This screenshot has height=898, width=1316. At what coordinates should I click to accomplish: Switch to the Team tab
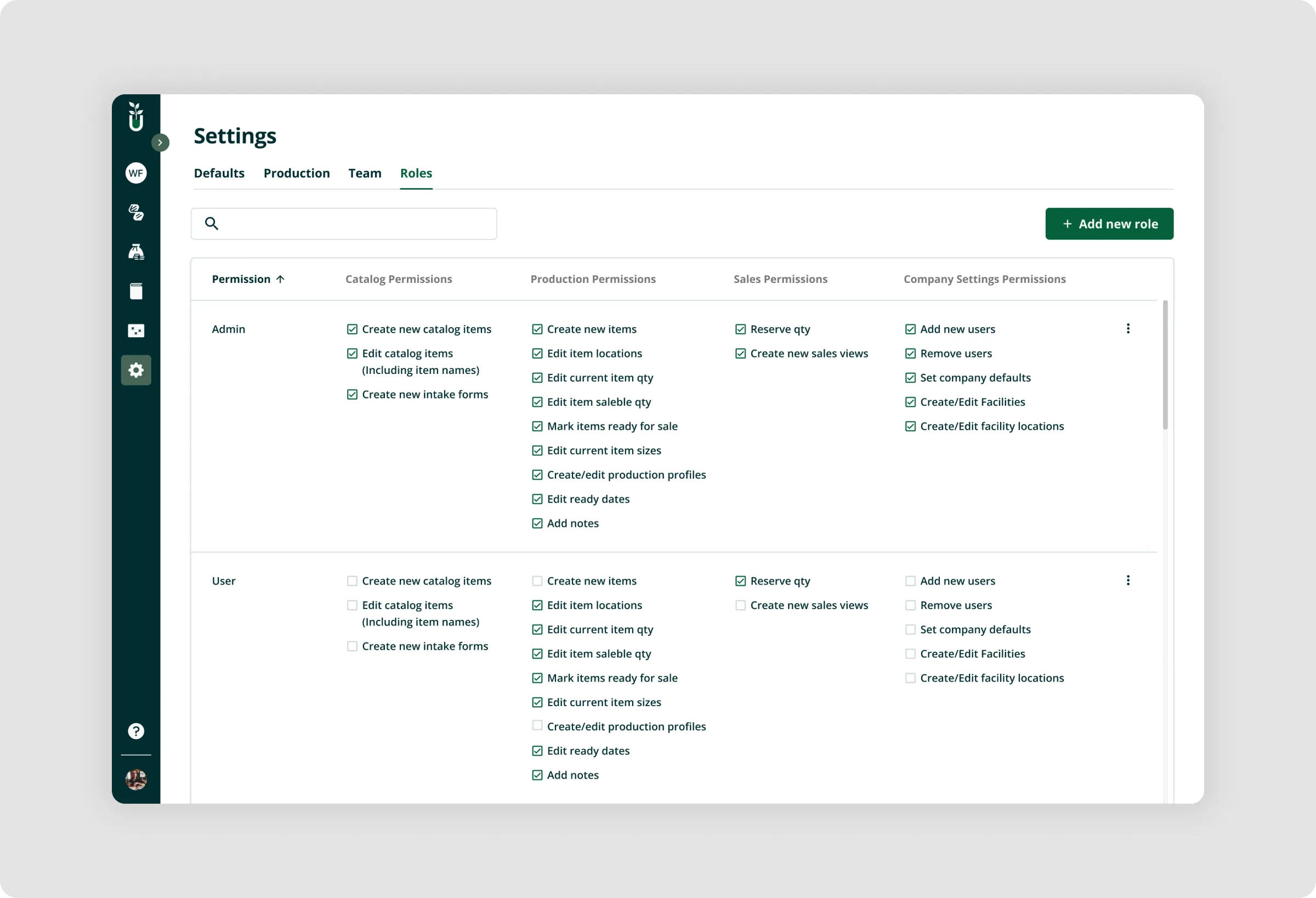[x=365, y=173]
